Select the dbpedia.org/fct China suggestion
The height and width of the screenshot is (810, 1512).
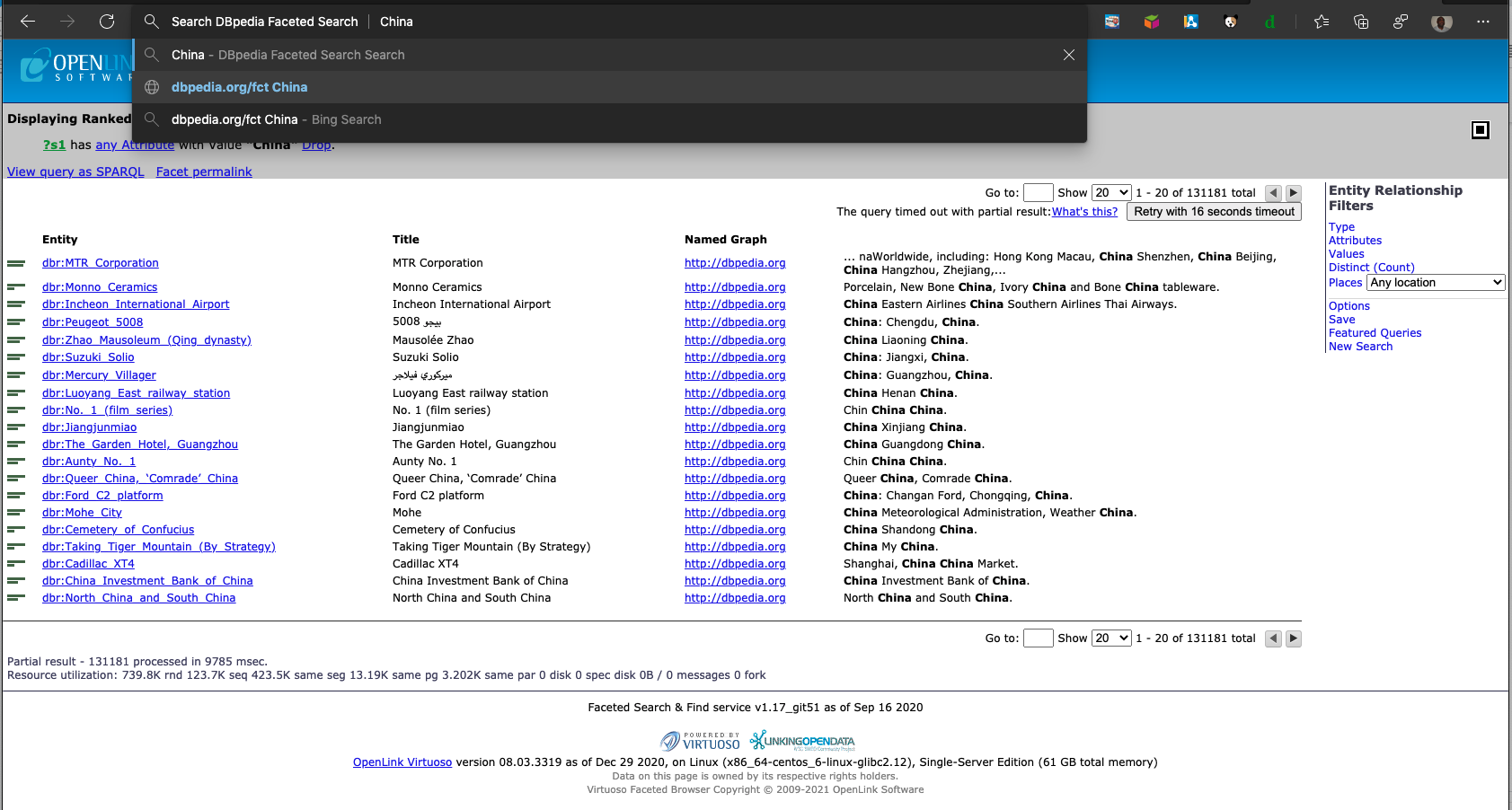(x=610, y=87)
